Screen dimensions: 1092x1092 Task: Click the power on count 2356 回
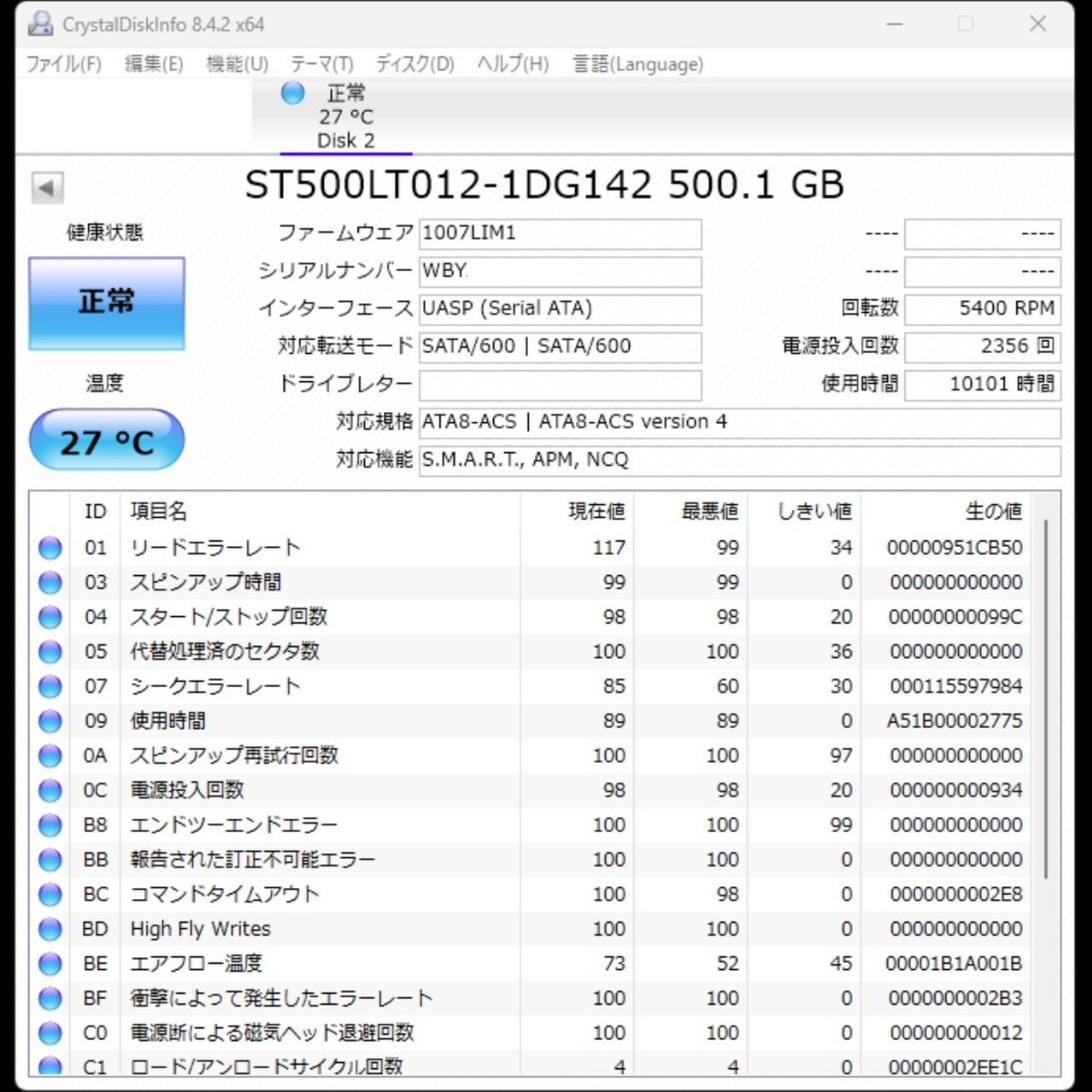[983, 346]
